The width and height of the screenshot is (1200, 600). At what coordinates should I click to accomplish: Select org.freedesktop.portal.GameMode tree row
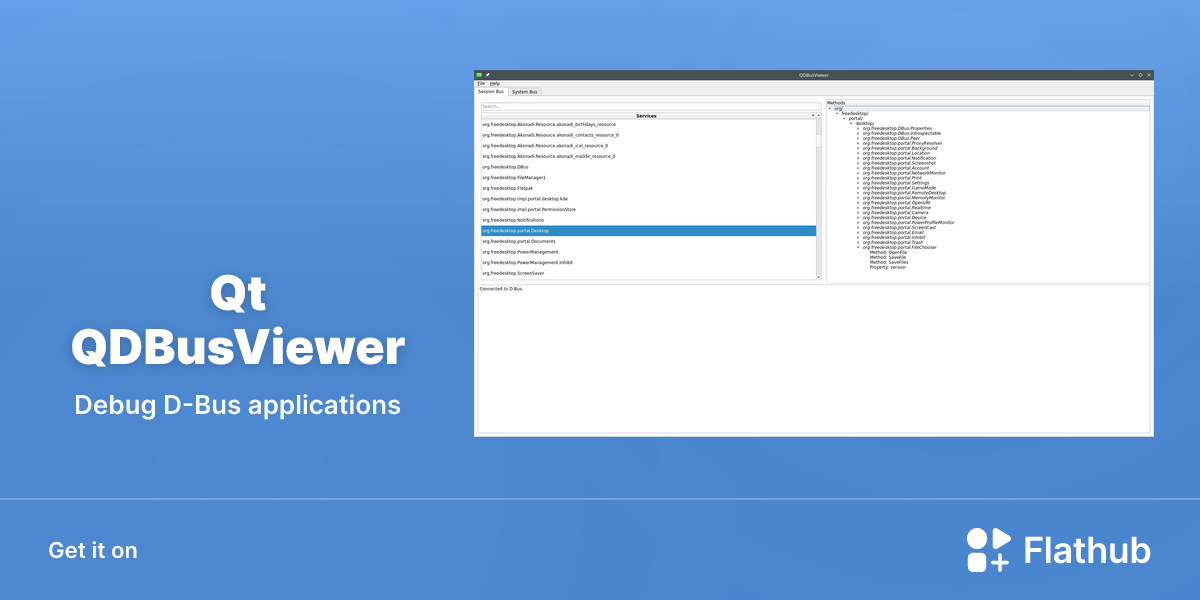pos(898,188)
